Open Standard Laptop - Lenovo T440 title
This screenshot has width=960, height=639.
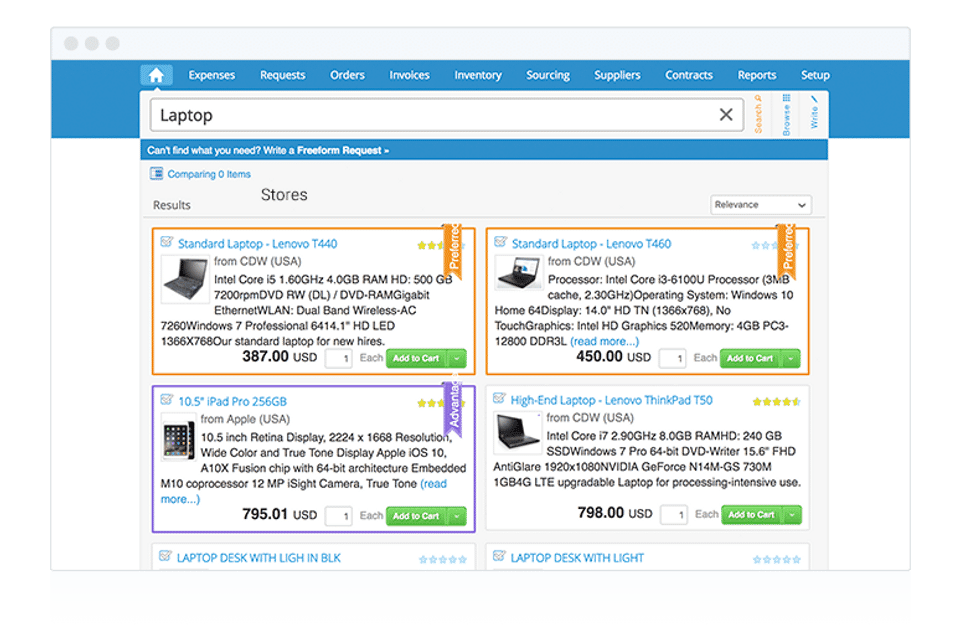click(x=257, y=244)
